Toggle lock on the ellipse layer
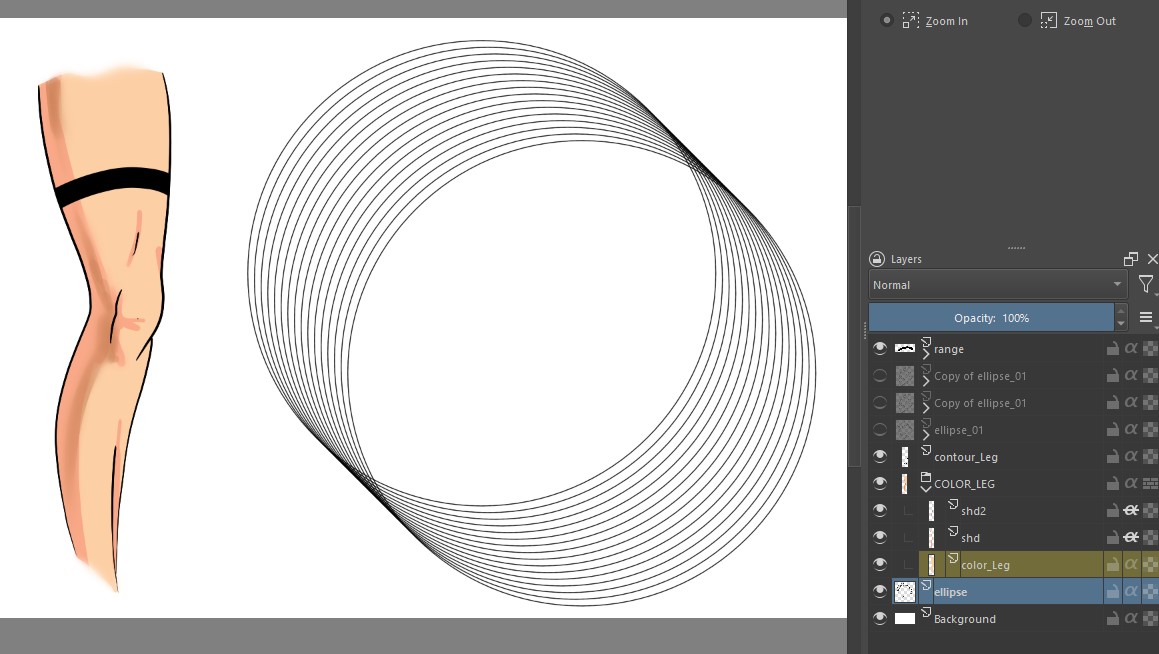1159x654 pixels. click(x=1112, y=592)
